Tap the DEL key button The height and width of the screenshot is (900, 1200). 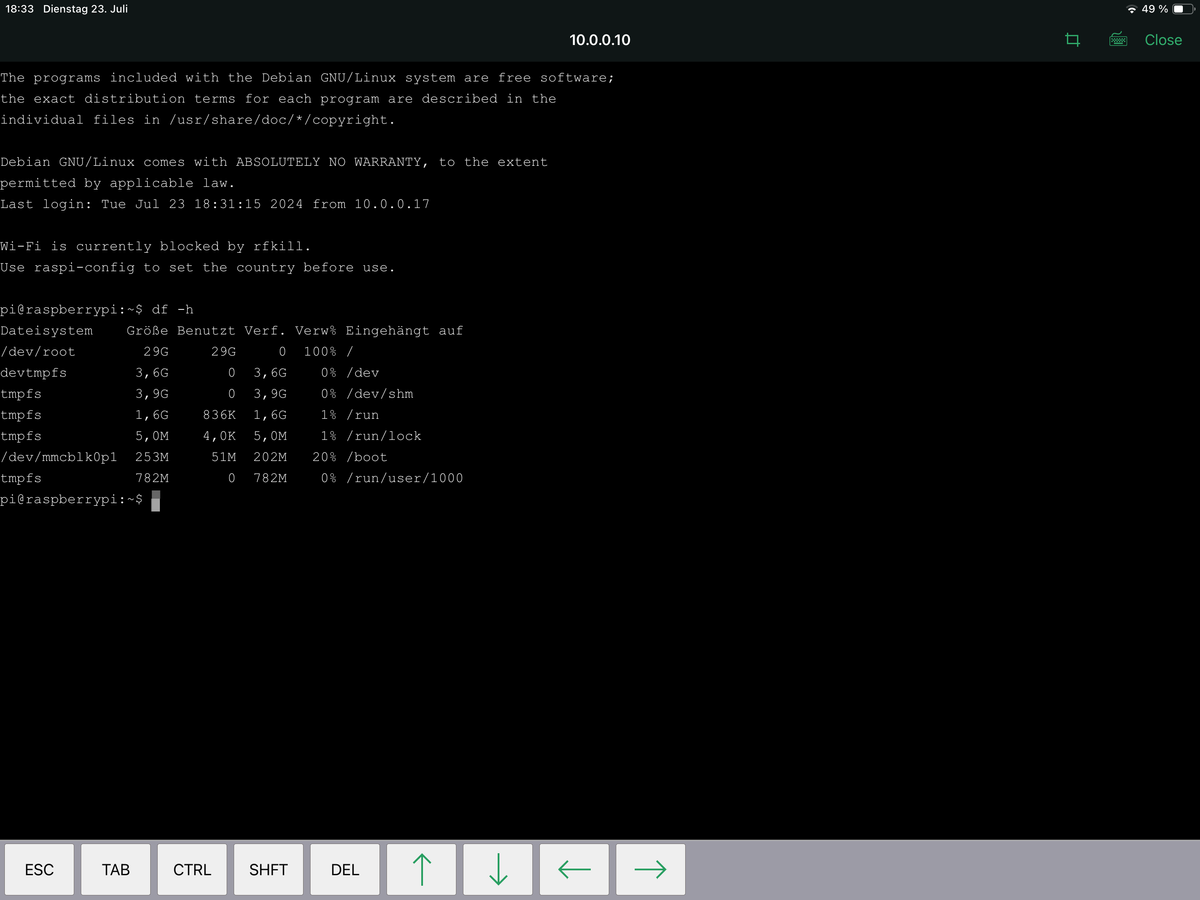click(x=345, y=870)
